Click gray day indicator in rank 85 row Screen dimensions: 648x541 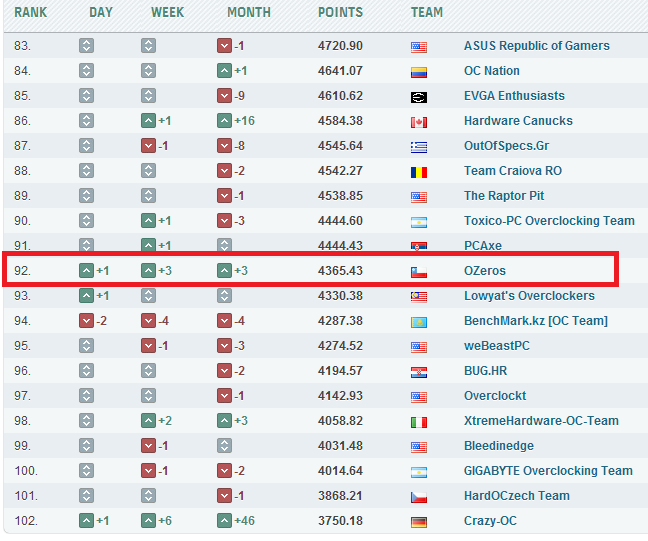pyautogui.click(x=86, y=96)
